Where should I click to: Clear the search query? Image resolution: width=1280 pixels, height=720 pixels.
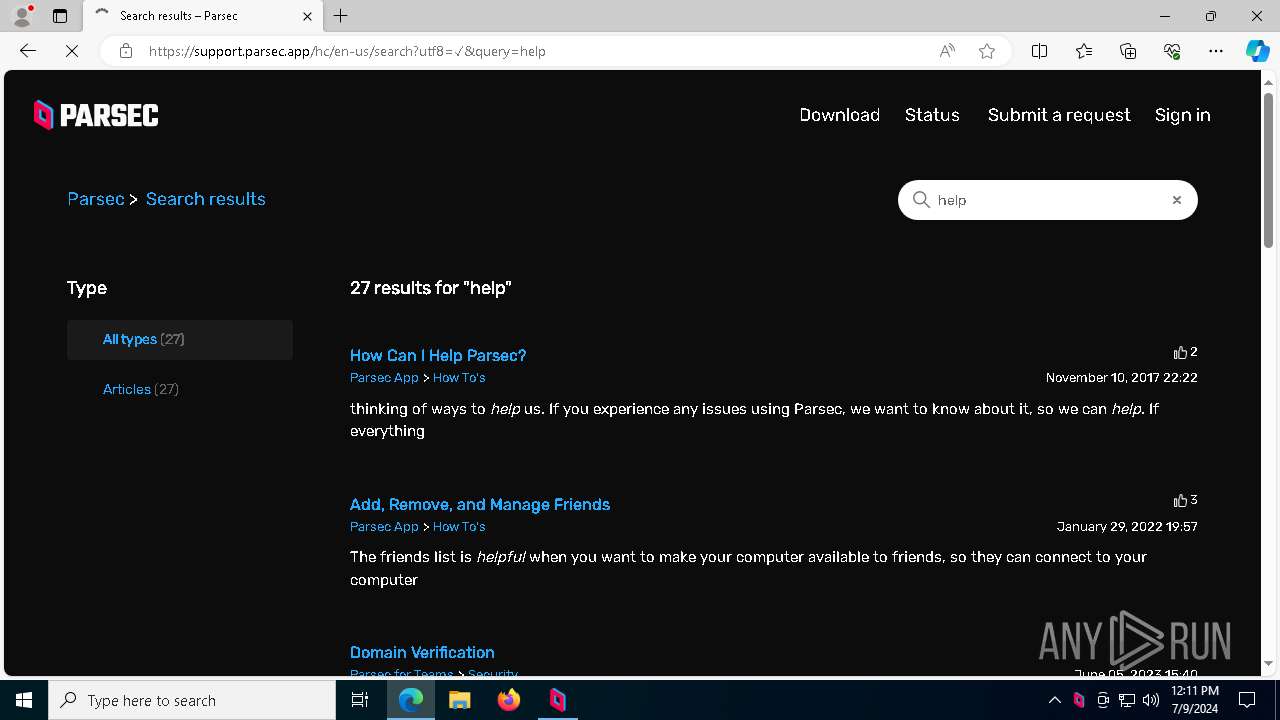[x=1177, y=200]
